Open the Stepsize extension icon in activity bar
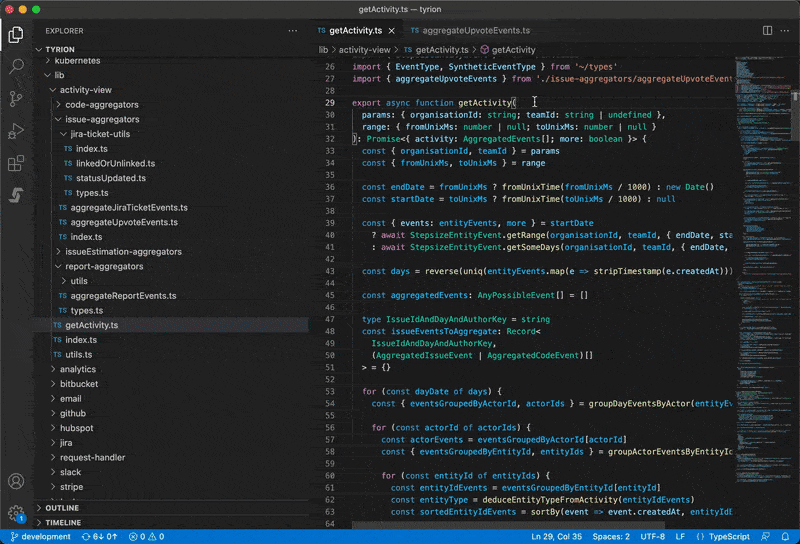 [x=16, y=195]
